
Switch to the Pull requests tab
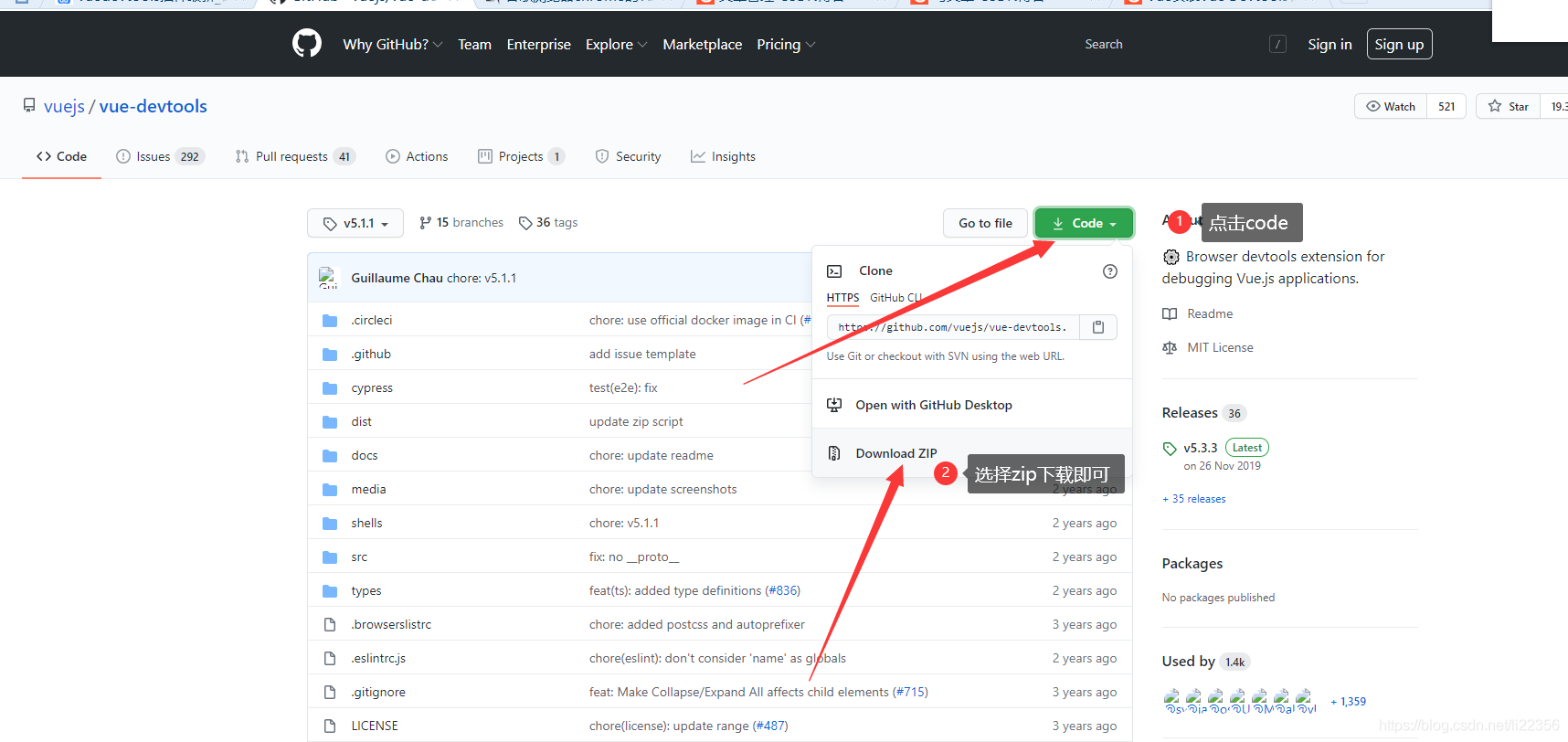click(x=295, y=156)
